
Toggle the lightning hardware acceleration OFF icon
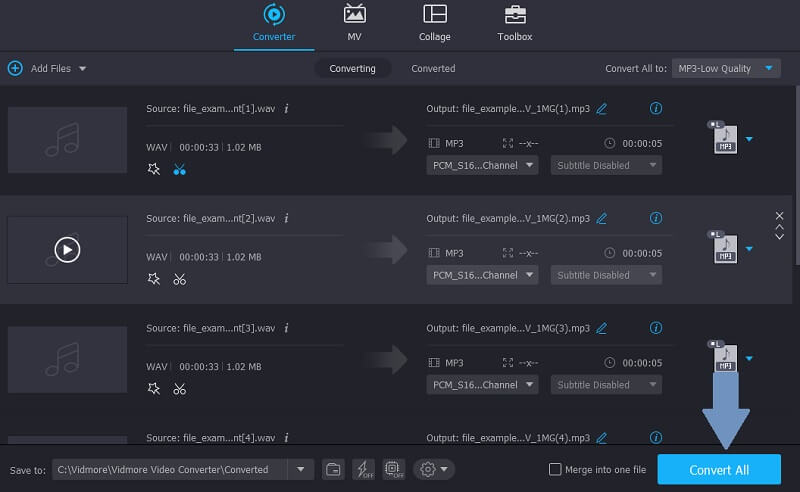(x=363, y=469)
